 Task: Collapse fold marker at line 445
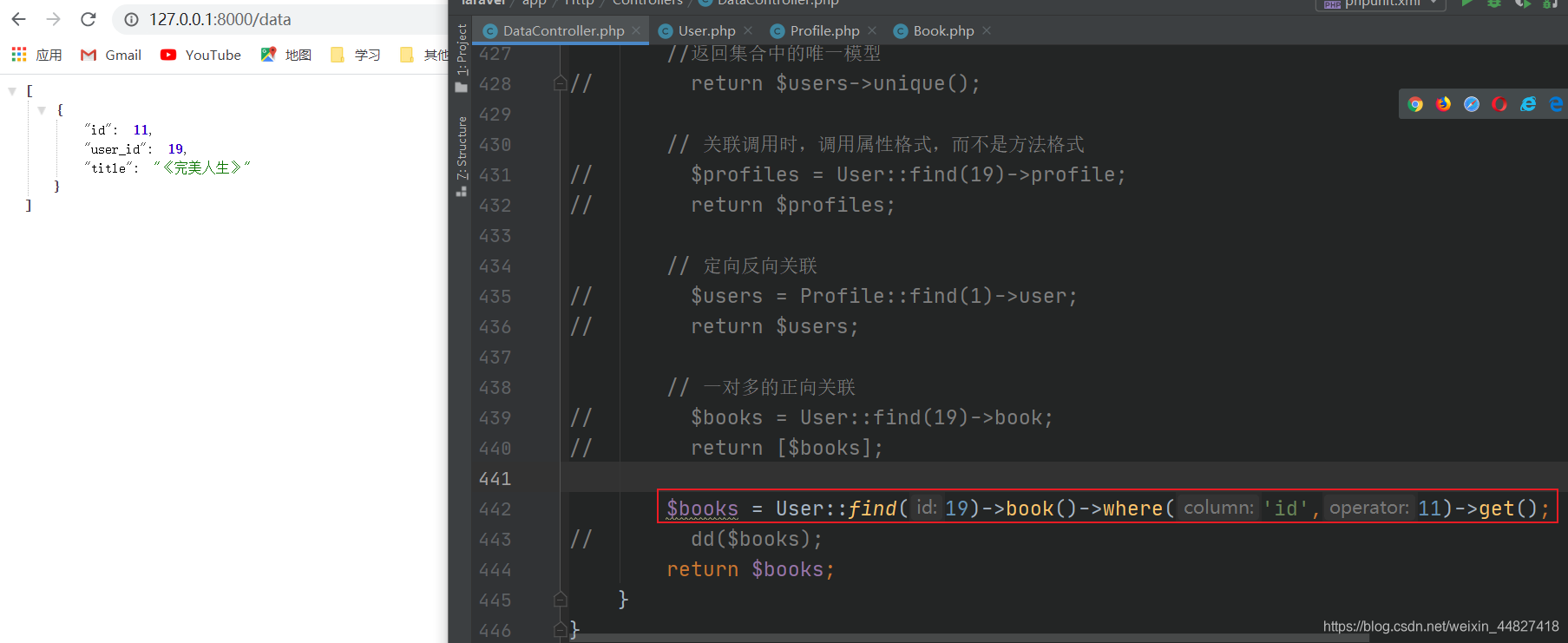(x=561, y=600)
